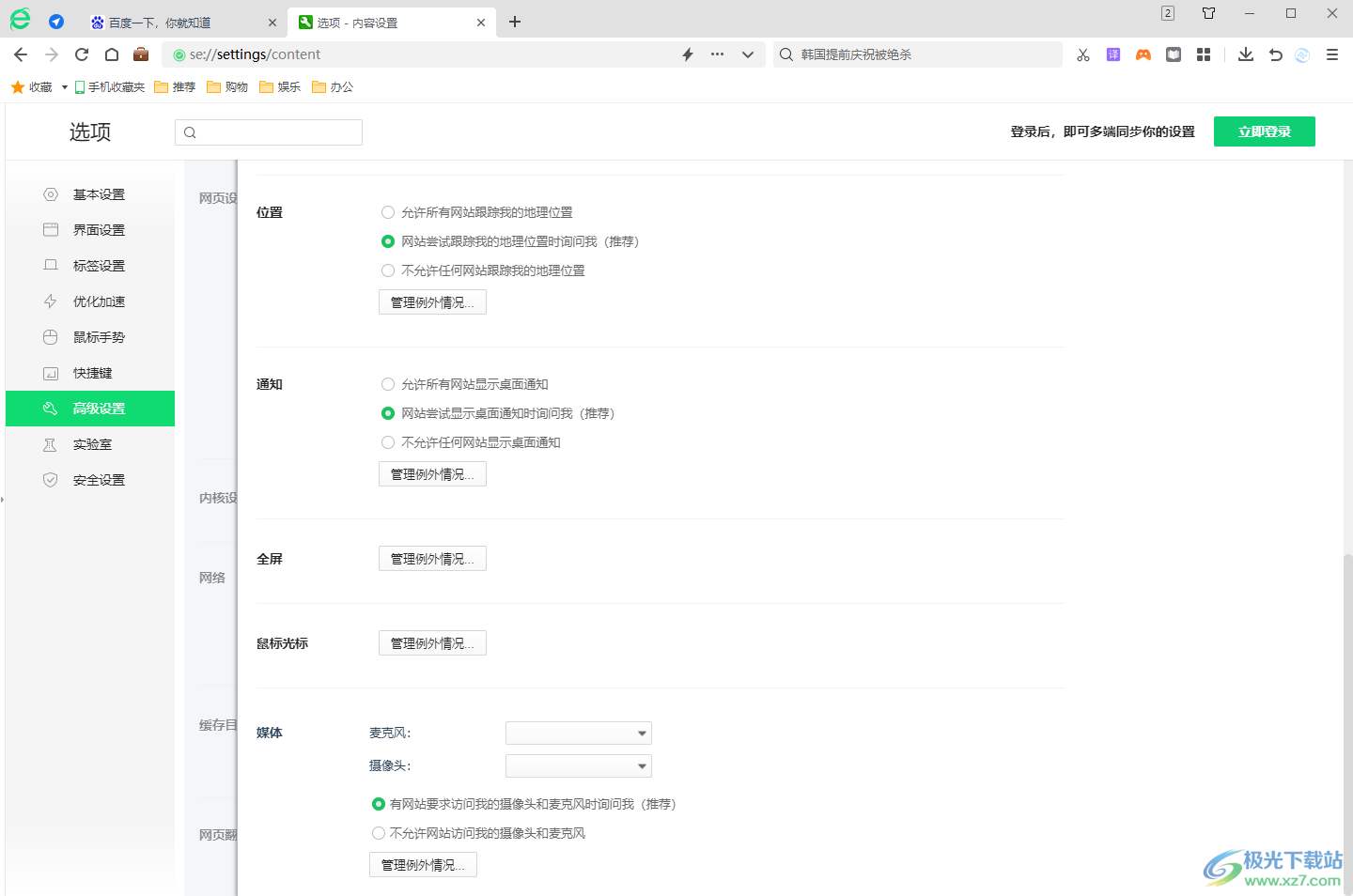Open the hamburger main menu
1353x896 pixels.
tap(1332, 54)
